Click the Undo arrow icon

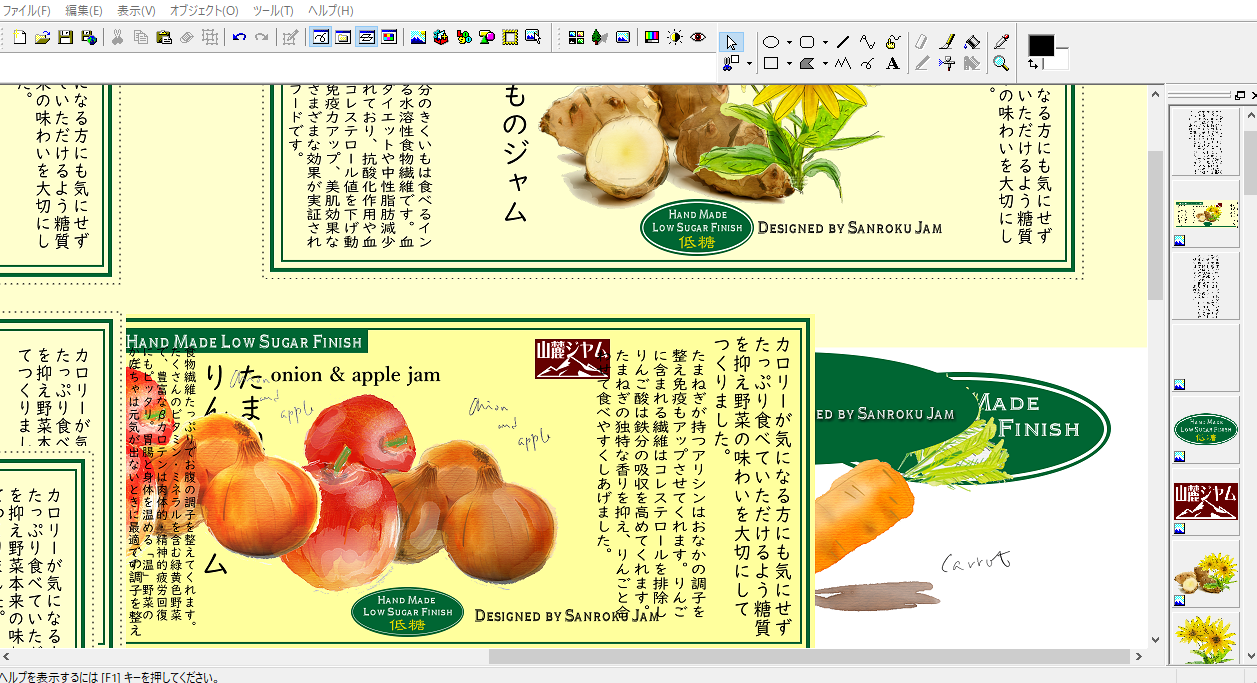tap(239, 38)
